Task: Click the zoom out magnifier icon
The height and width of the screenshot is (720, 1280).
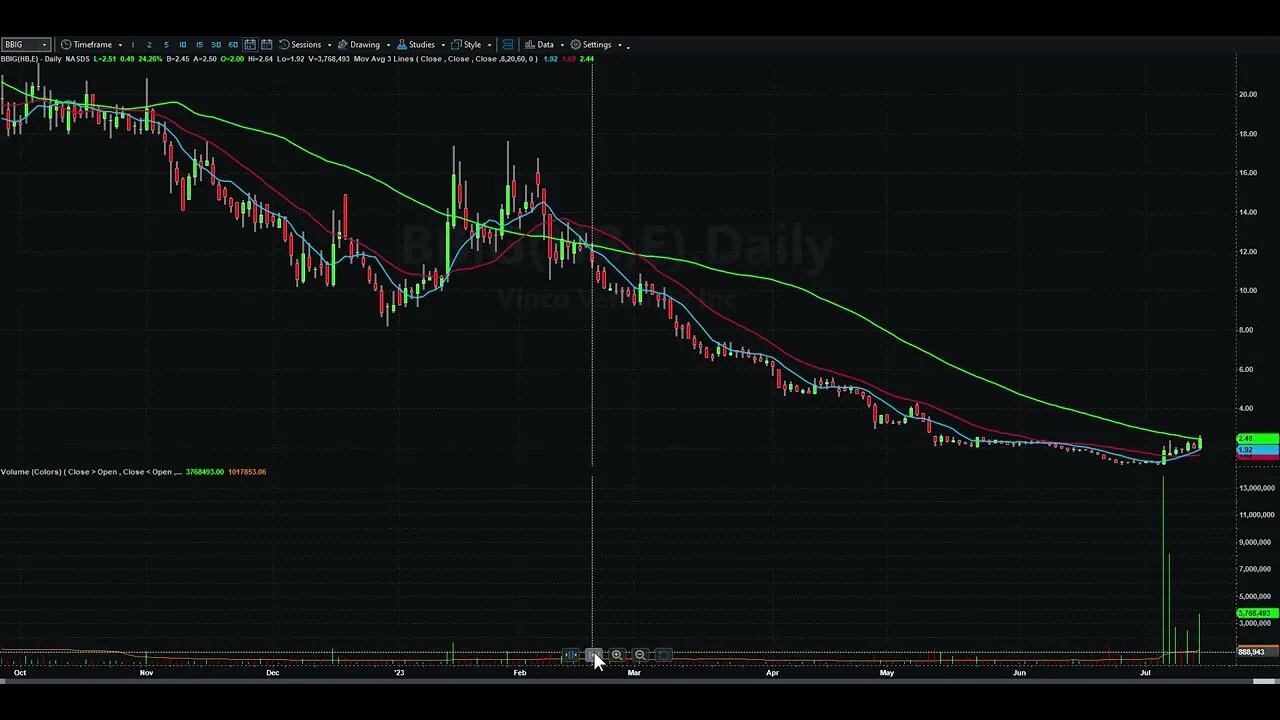Action: 640,655
